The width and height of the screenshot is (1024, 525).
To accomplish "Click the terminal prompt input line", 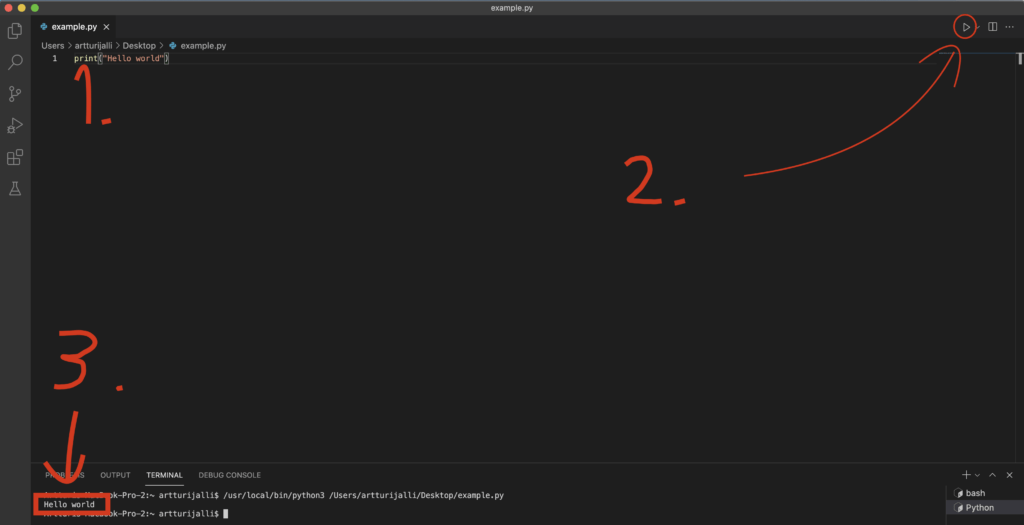I will (136, 514).
